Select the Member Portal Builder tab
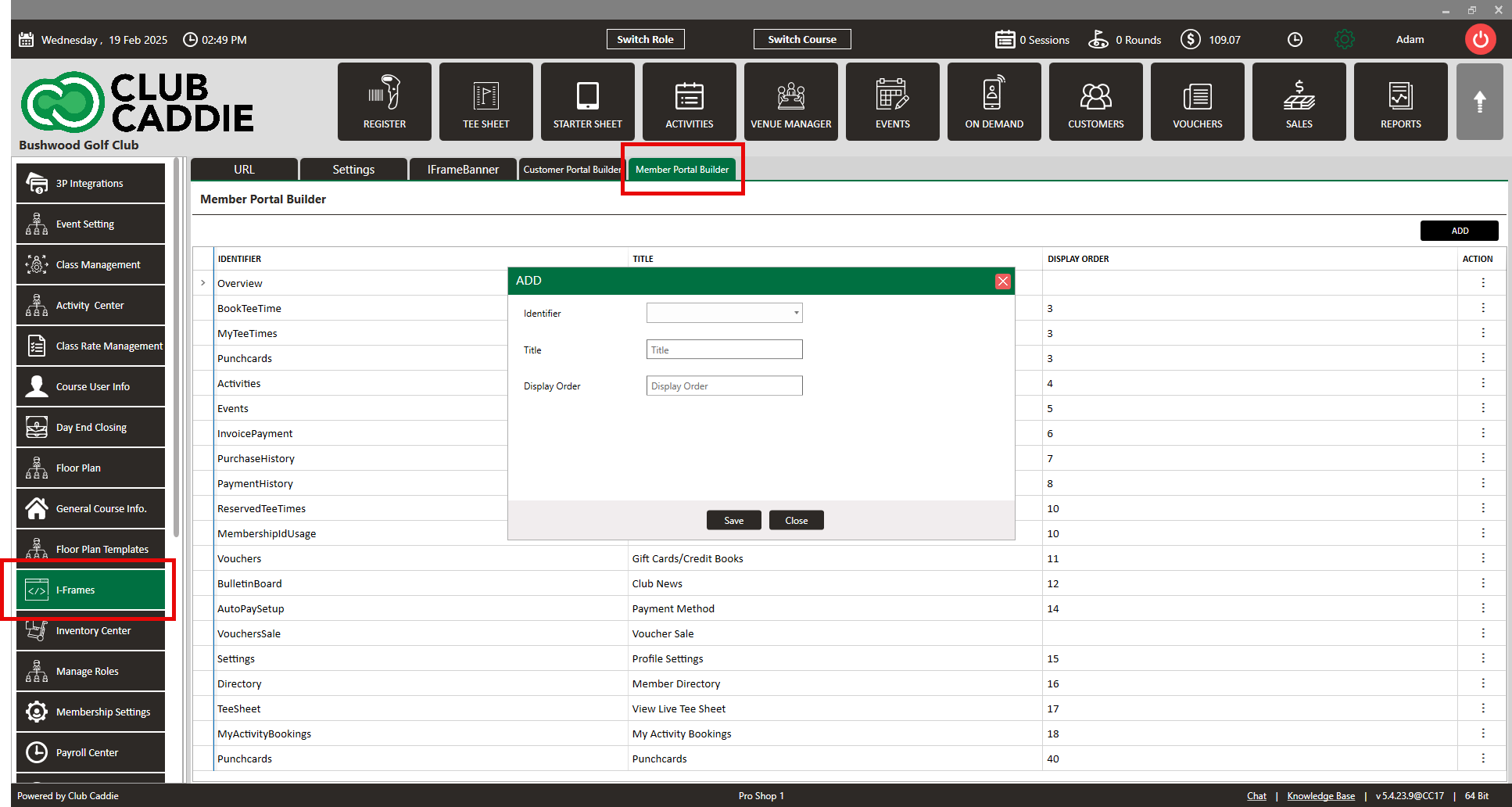Screen dimensions: 1512x807 tap(682, 169)
